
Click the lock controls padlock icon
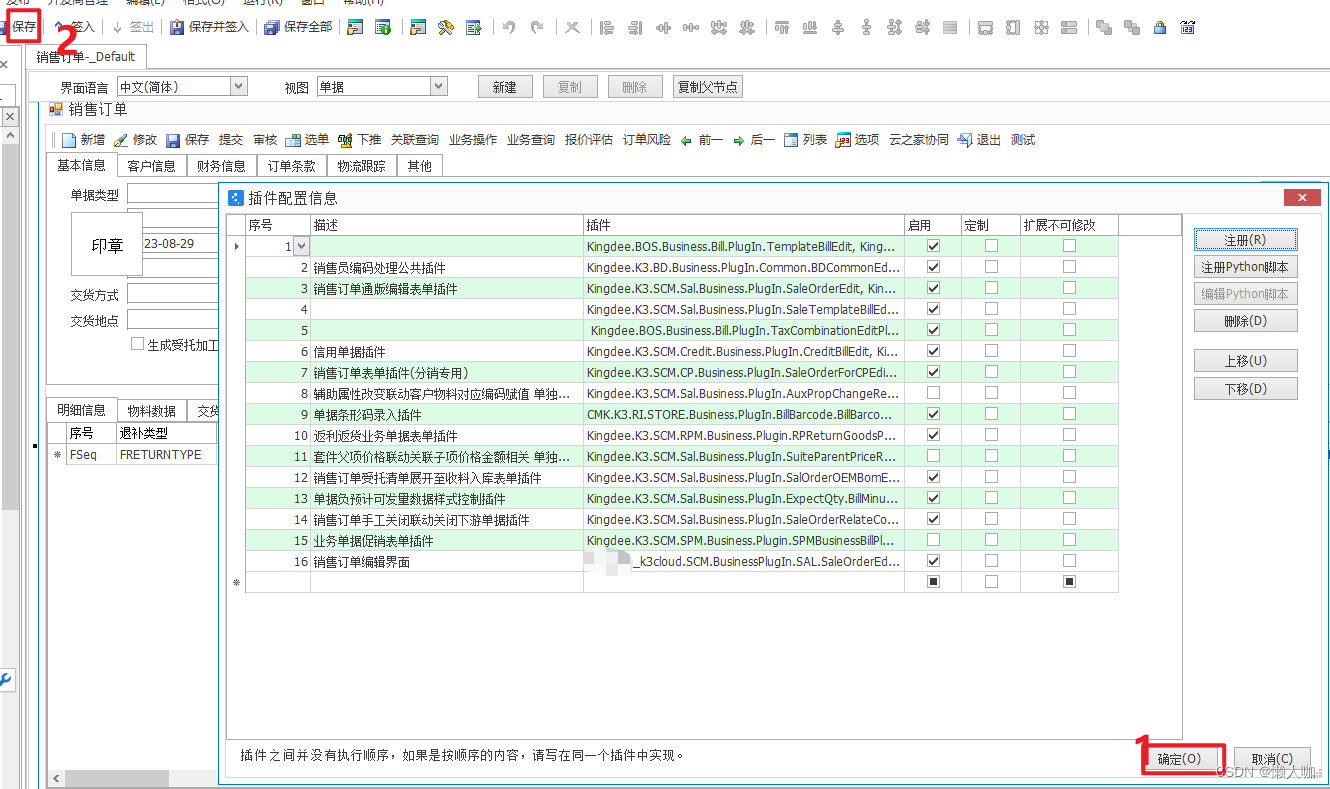1160,27
